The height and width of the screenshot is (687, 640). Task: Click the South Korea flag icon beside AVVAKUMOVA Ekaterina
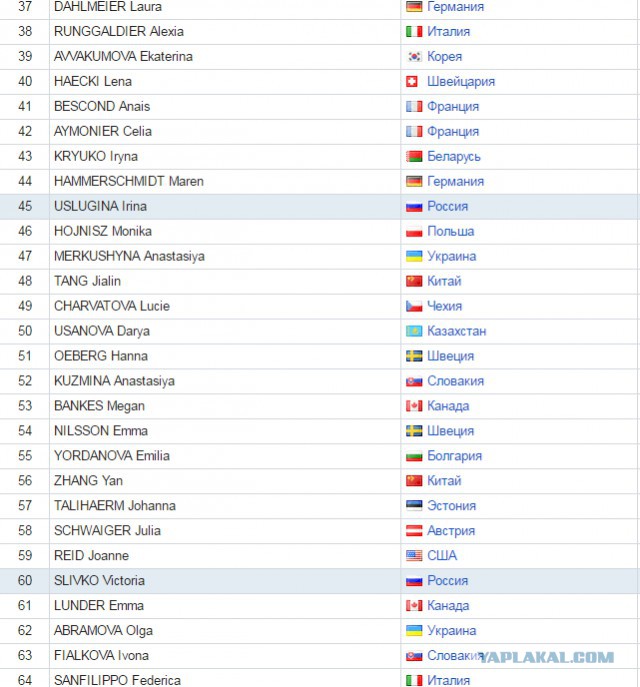pyautogui.click(x=414, y=57)
